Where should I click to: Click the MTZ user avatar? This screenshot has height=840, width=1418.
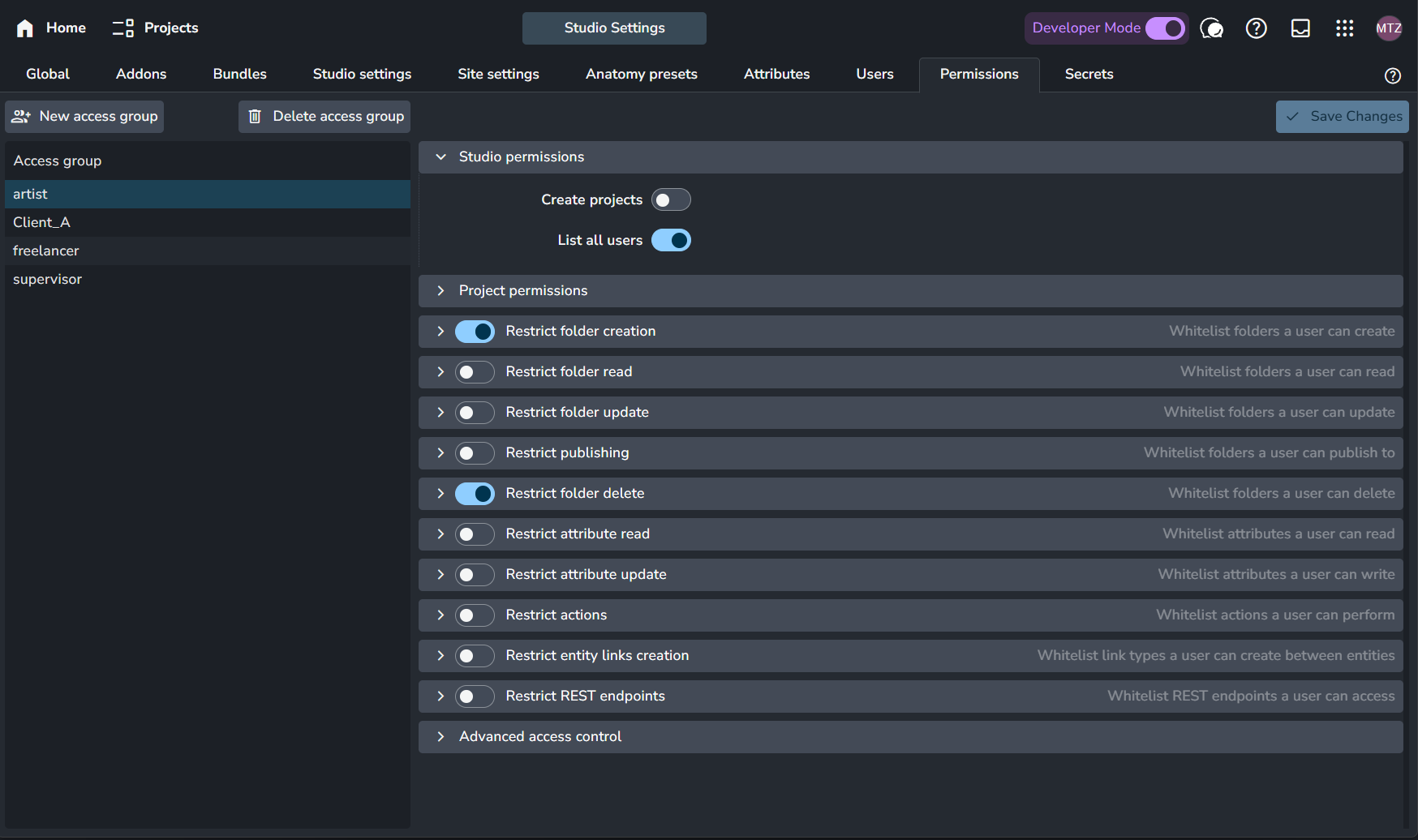pyautogui.click(x=1388, y=28)
